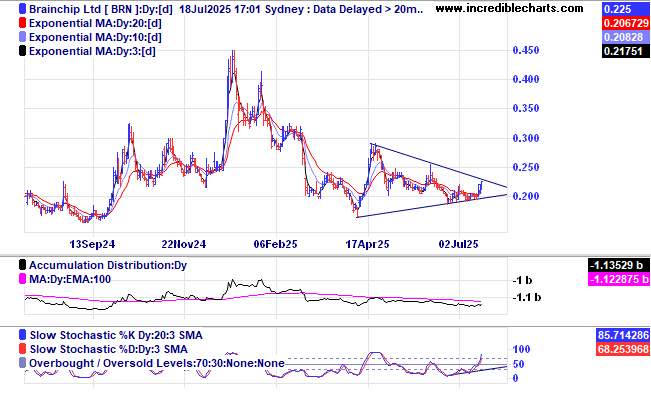
Task: Click the red Slow Stochastic %D swatch
Action: click(22, 349)
